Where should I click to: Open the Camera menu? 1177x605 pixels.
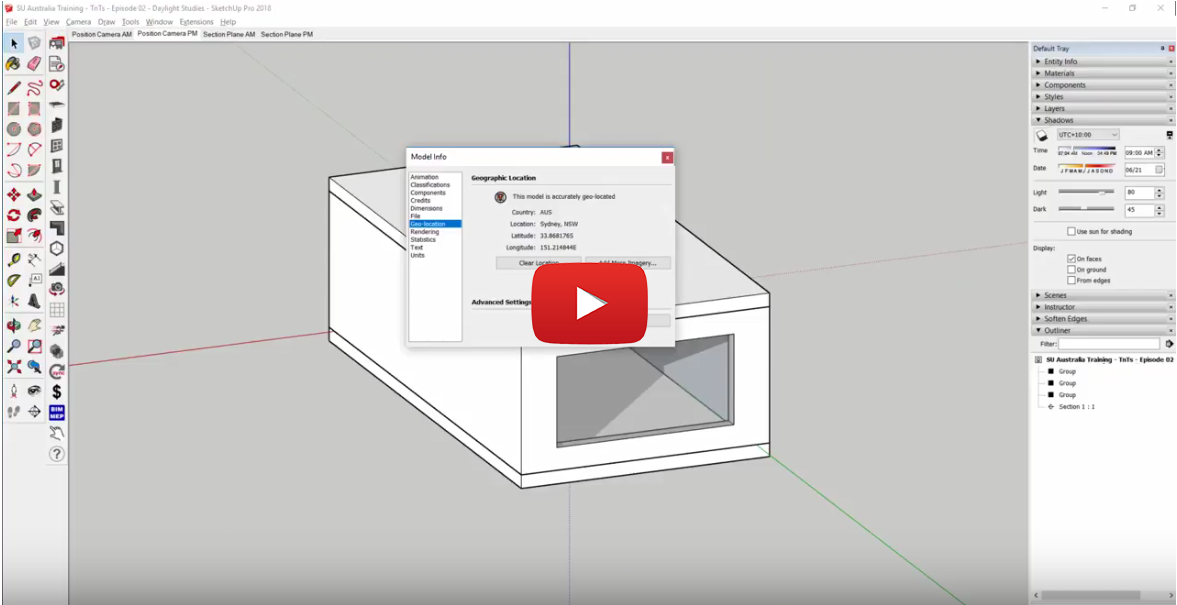pos(78,22)
